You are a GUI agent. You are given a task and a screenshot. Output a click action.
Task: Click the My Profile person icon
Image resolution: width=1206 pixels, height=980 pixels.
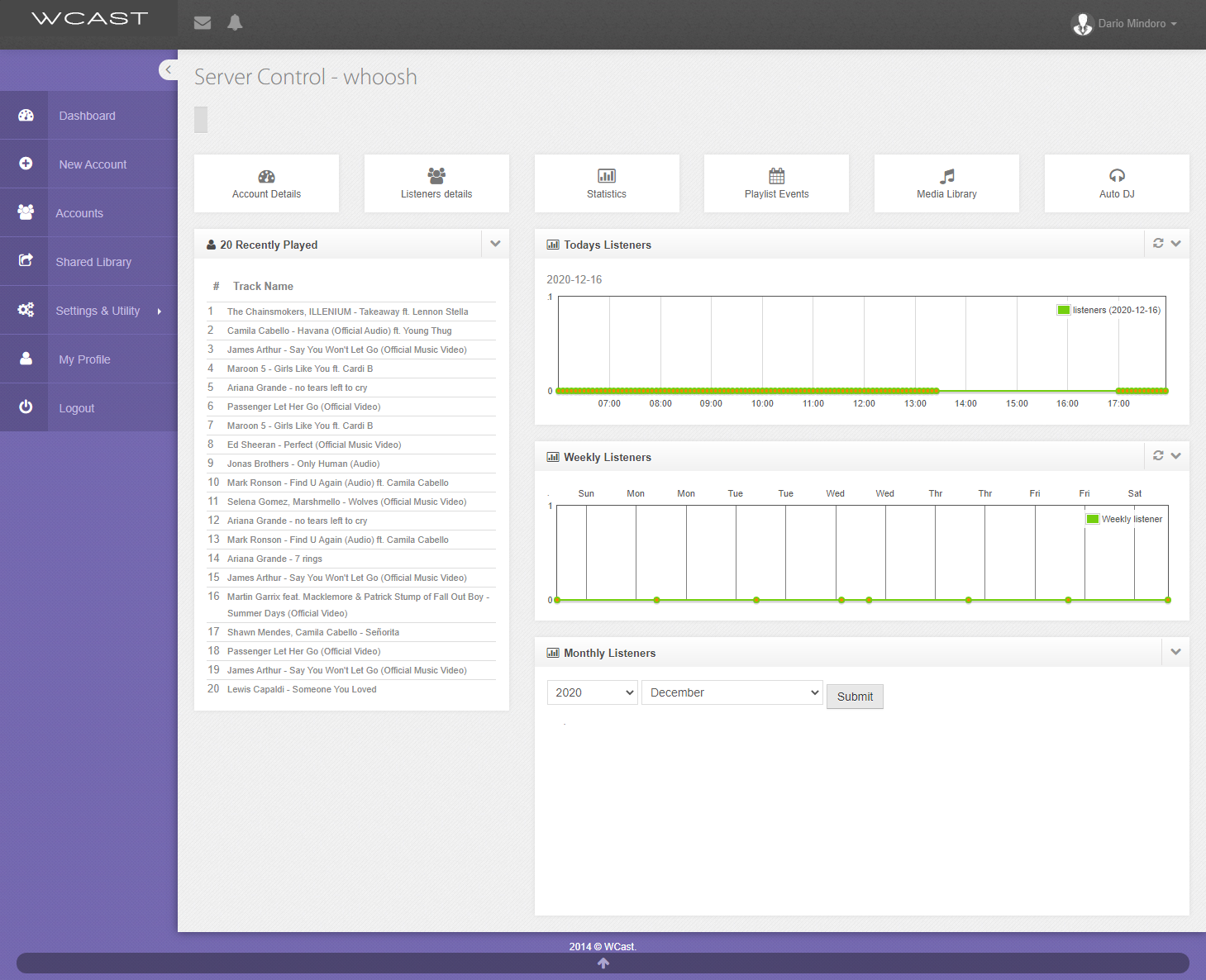pos(26,359)
